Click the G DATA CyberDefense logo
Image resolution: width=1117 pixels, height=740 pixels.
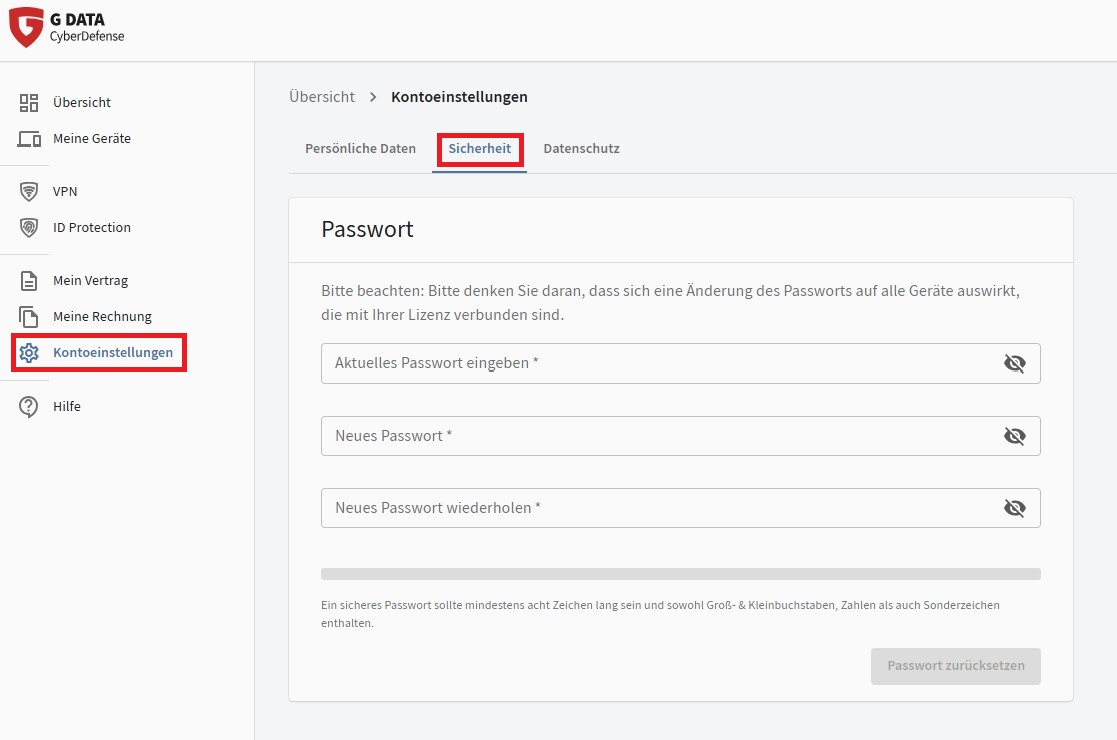click(x=66, y=27)
